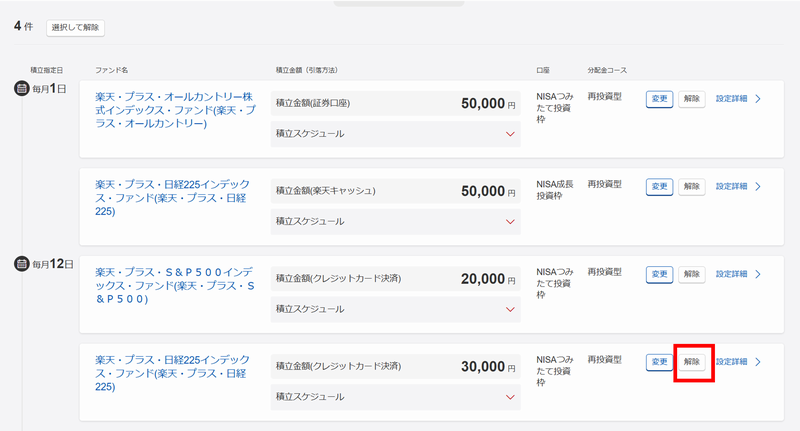Expand 積立スケジュール for 50,000円 日経225 fund
This screenshot has width=800, height=431.
click(x=510, y=222)
